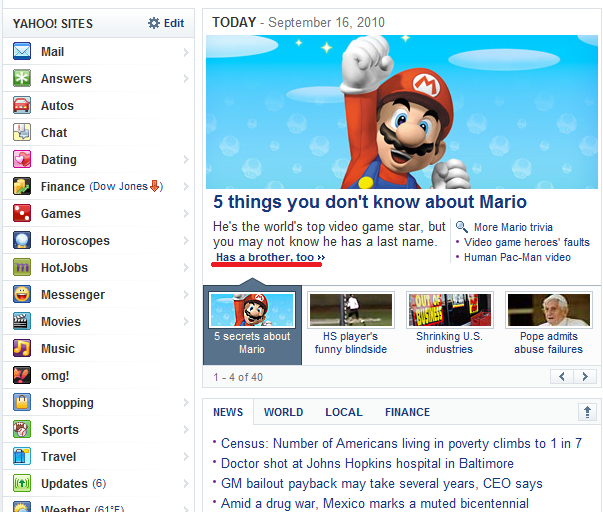Select the Games dice icon
This screenshot has width=603, height=512.
click(21, 214)
